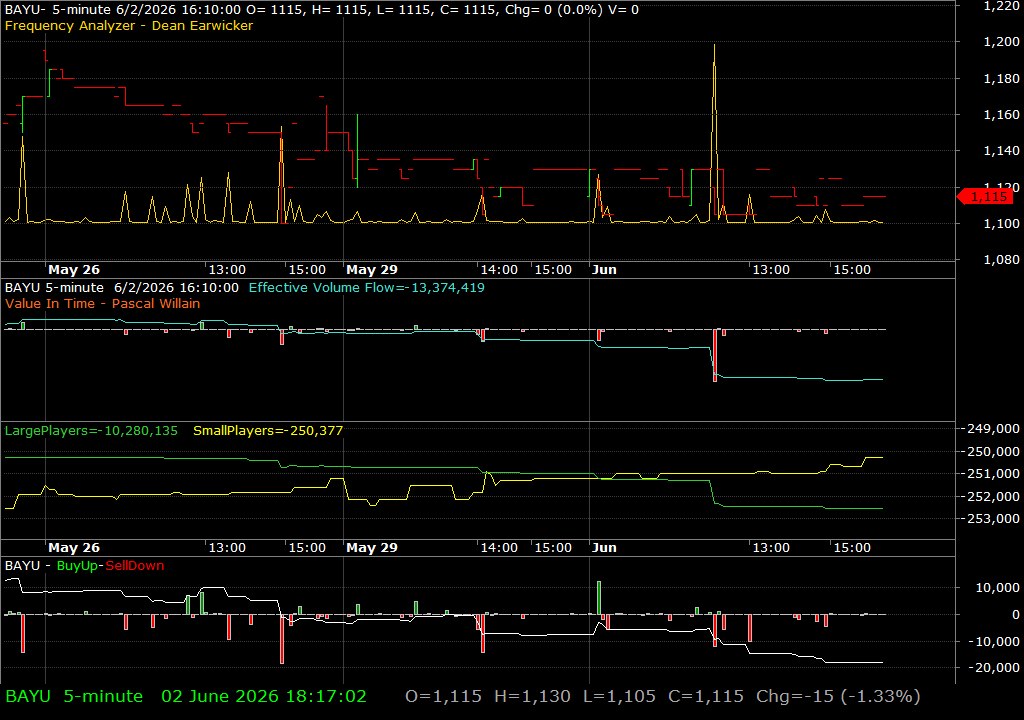Click the -252,000 players axis label
This screenshot has height=720, width=1024.
tap(993, 497)
